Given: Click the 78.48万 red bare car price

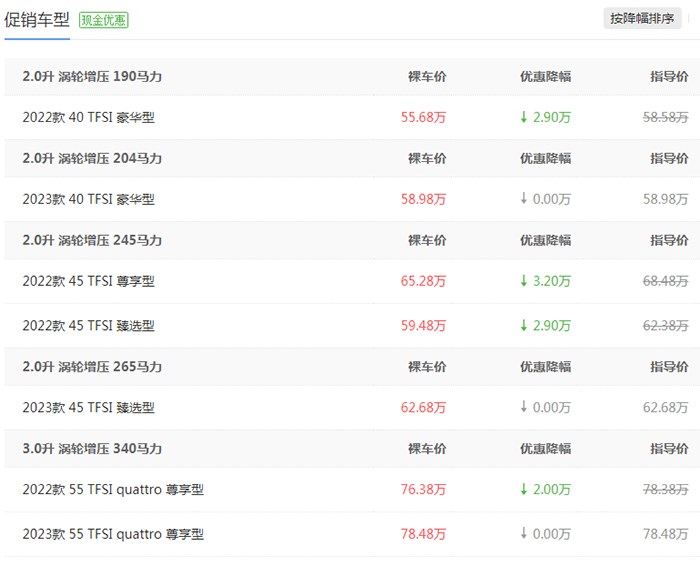Looking at the screenshot, I should pos(423,534).
